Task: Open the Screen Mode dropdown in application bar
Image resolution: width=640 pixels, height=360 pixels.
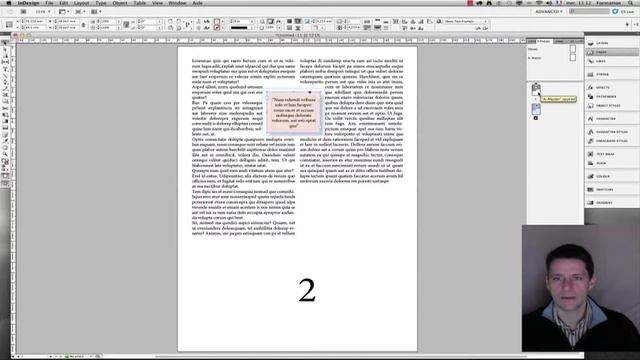Action: [x=80, y=12]
